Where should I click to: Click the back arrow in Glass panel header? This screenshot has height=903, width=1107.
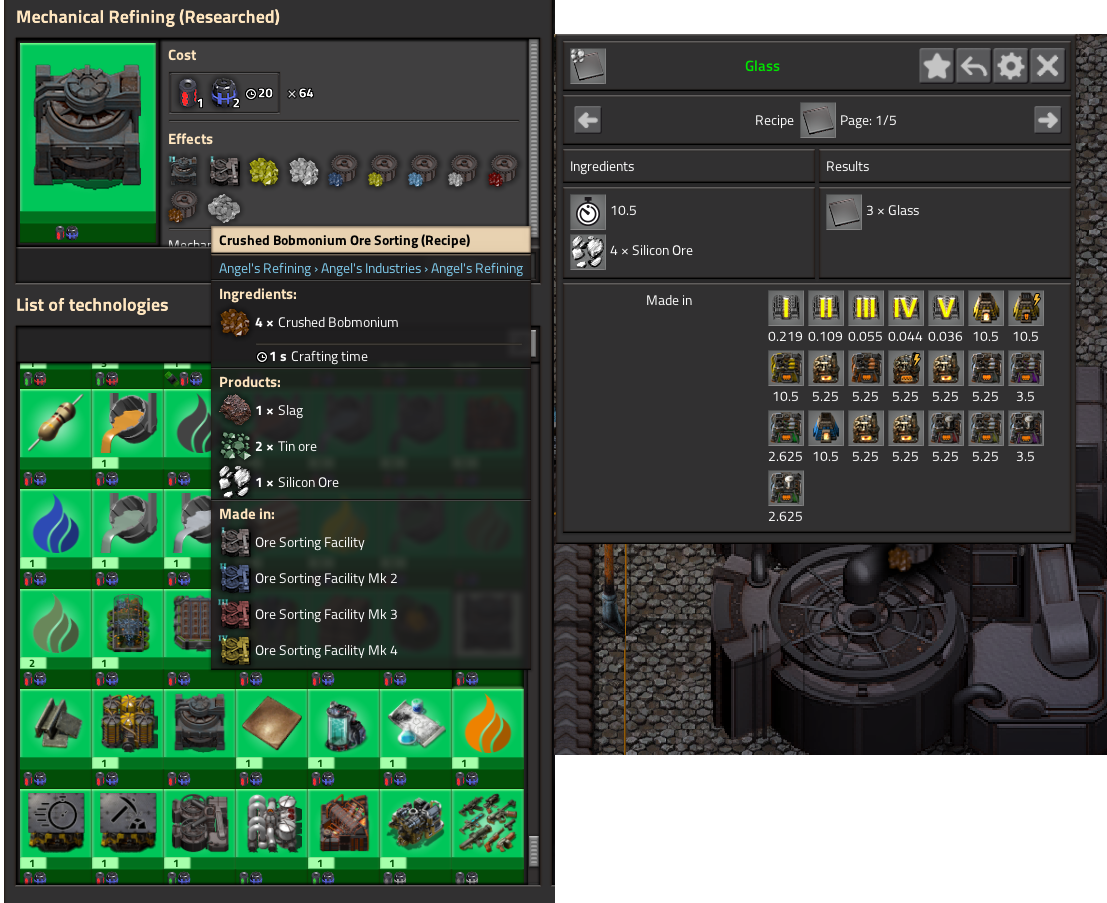(x=973, y=67)
